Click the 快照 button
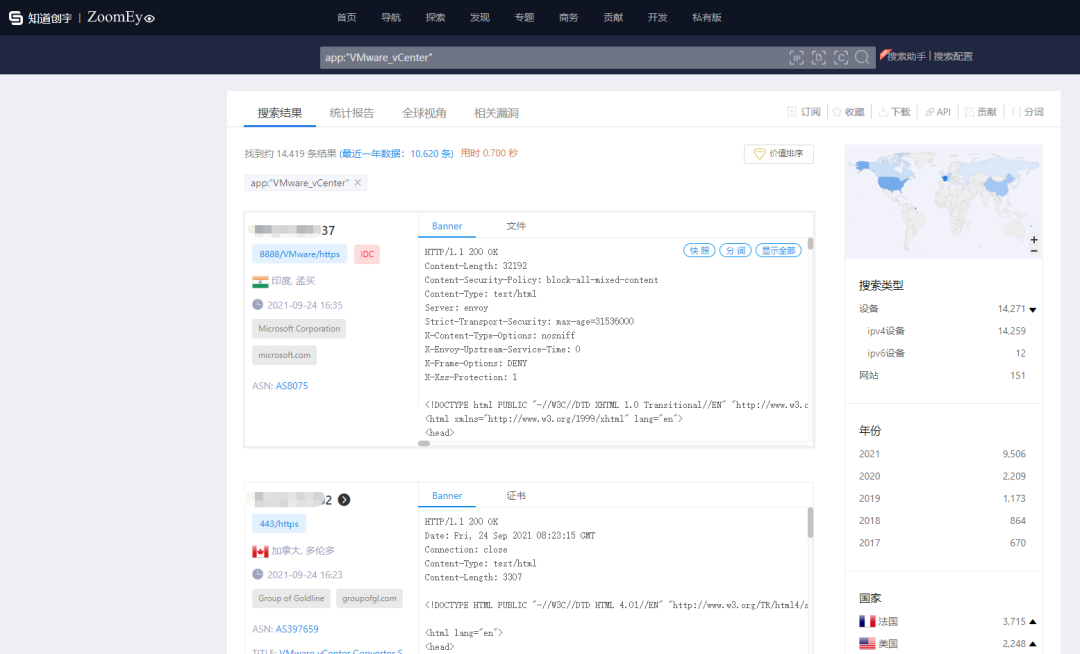 [x=699, y=251]
